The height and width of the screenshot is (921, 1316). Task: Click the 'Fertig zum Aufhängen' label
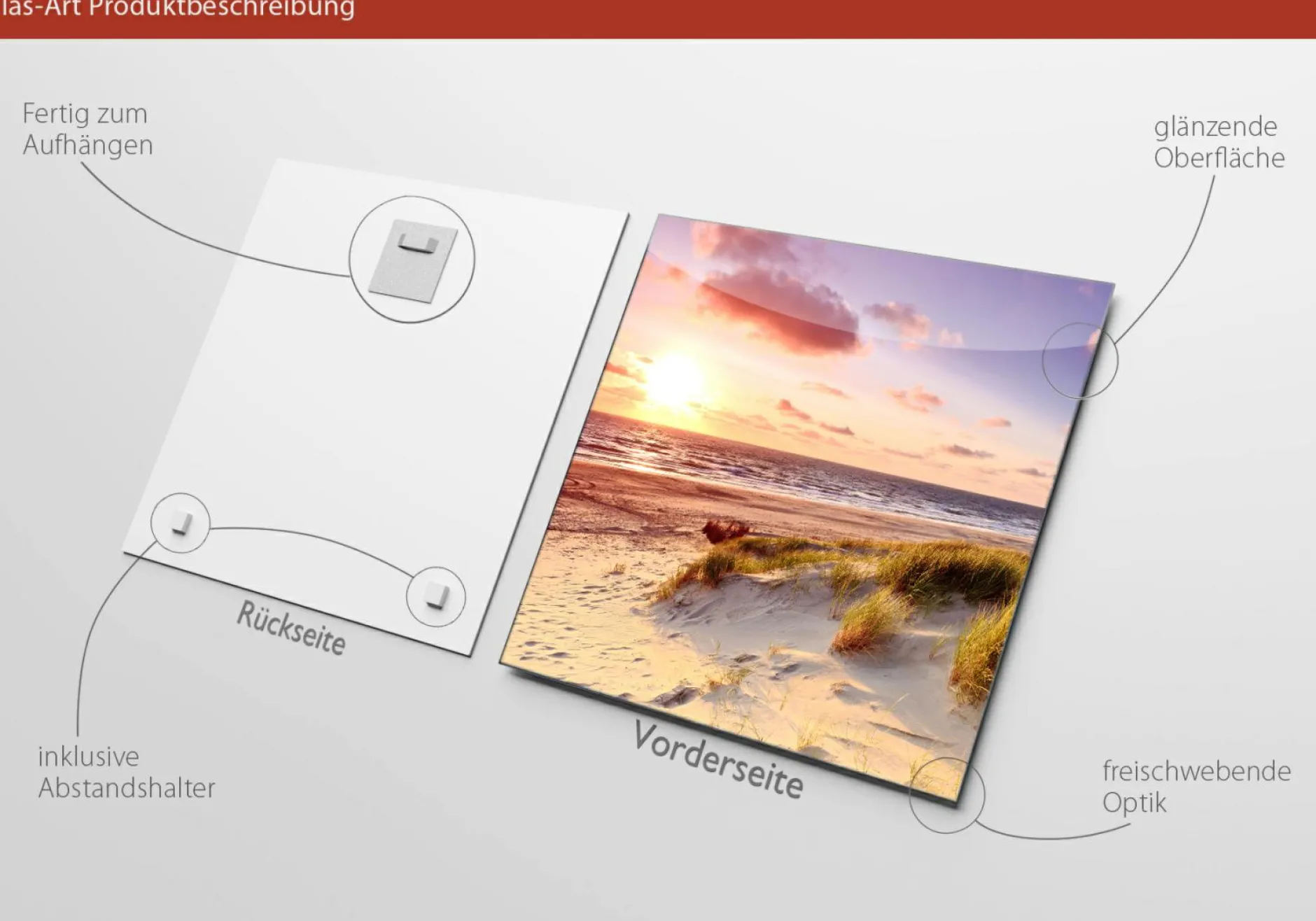point(87,129)
